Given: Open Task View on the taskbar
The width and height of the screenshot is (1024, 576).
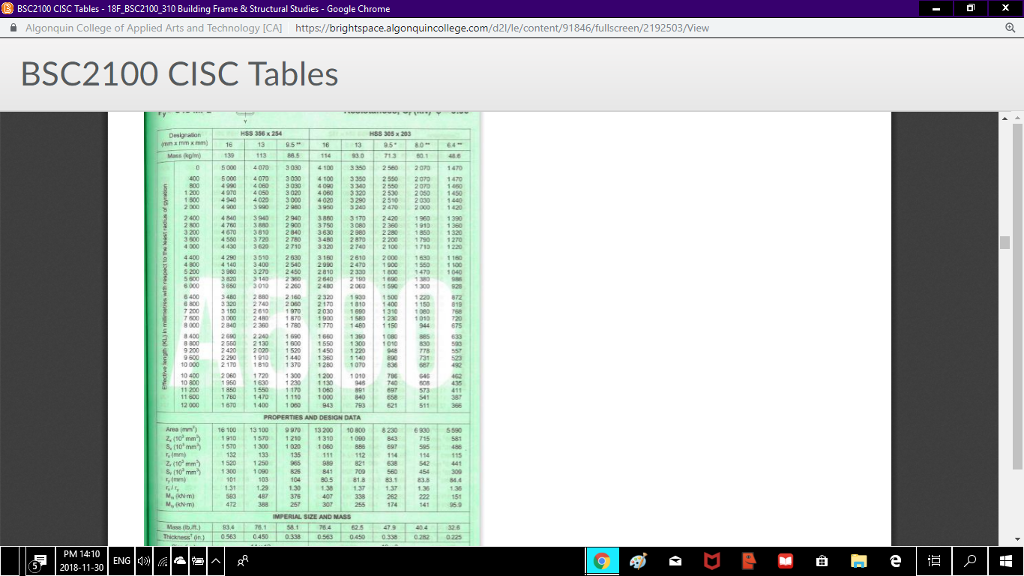Looking at the screenshot, I should pos(935,561).
